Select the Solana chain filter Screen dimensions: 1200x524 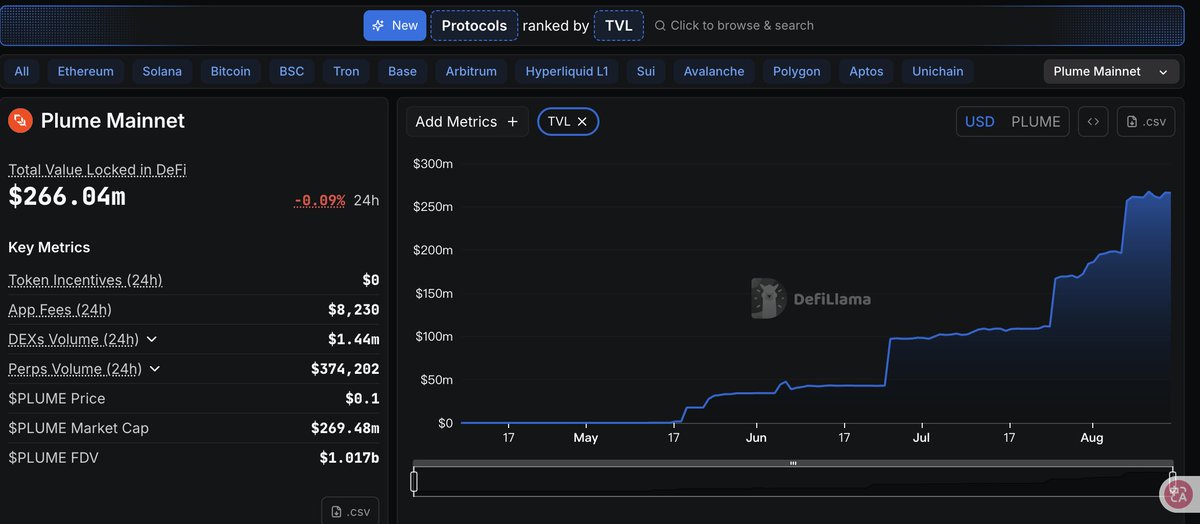(x=162, y=71)
